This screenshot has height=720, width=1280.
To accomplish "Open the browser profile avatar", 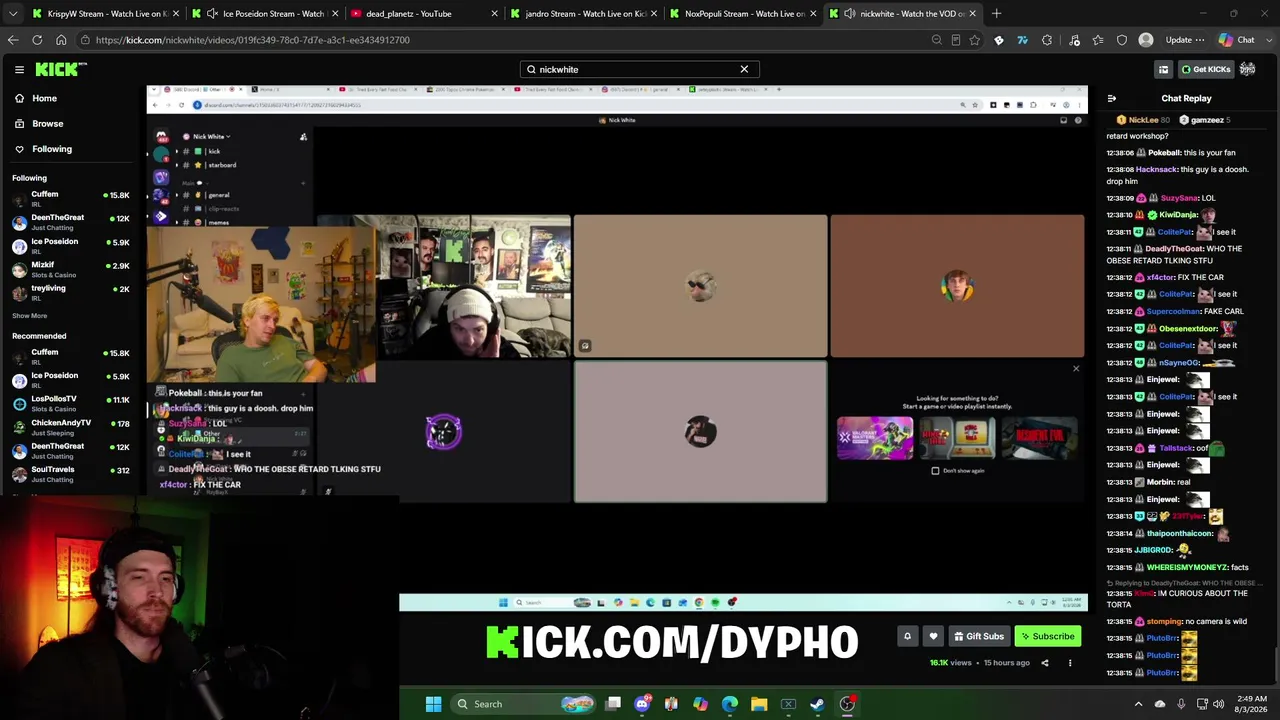I will click(1146, 40).
